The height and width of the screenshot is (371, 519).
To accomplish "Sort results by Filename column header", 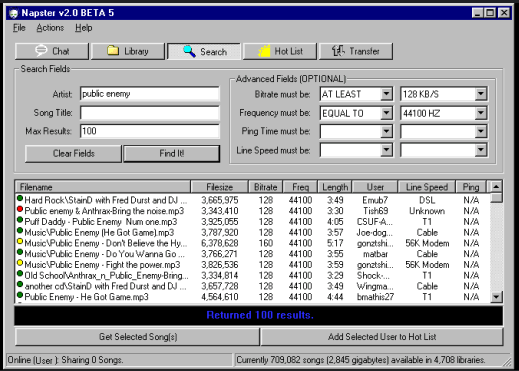I will [x=103, y=187].
